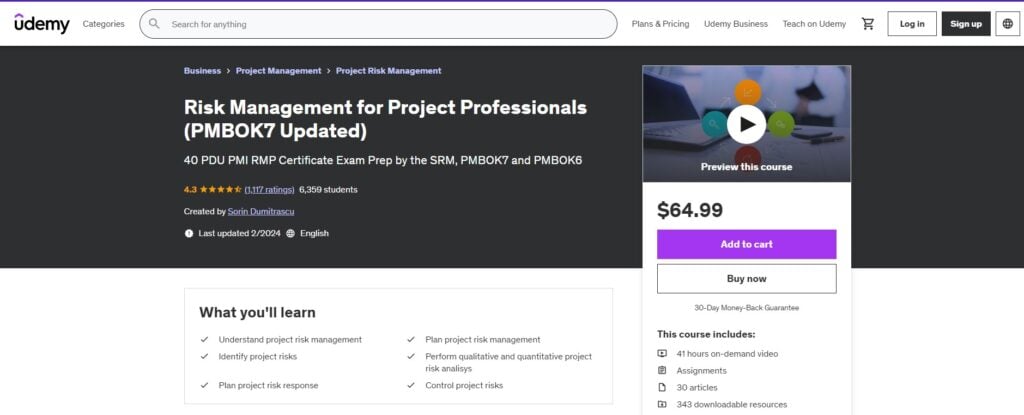This screenshot has height=415, width=1024.
Task: Click the What you'll learn heading
Action: coord(257,312)
